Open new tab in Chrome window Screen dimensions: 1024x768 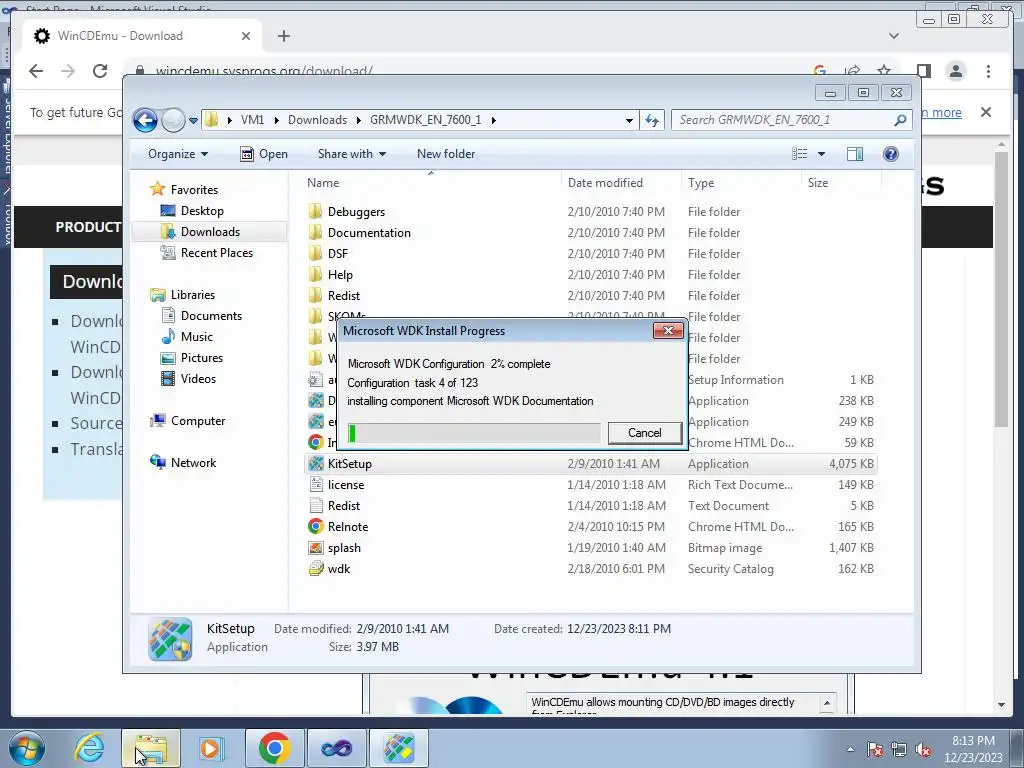(x=283, y=36)
